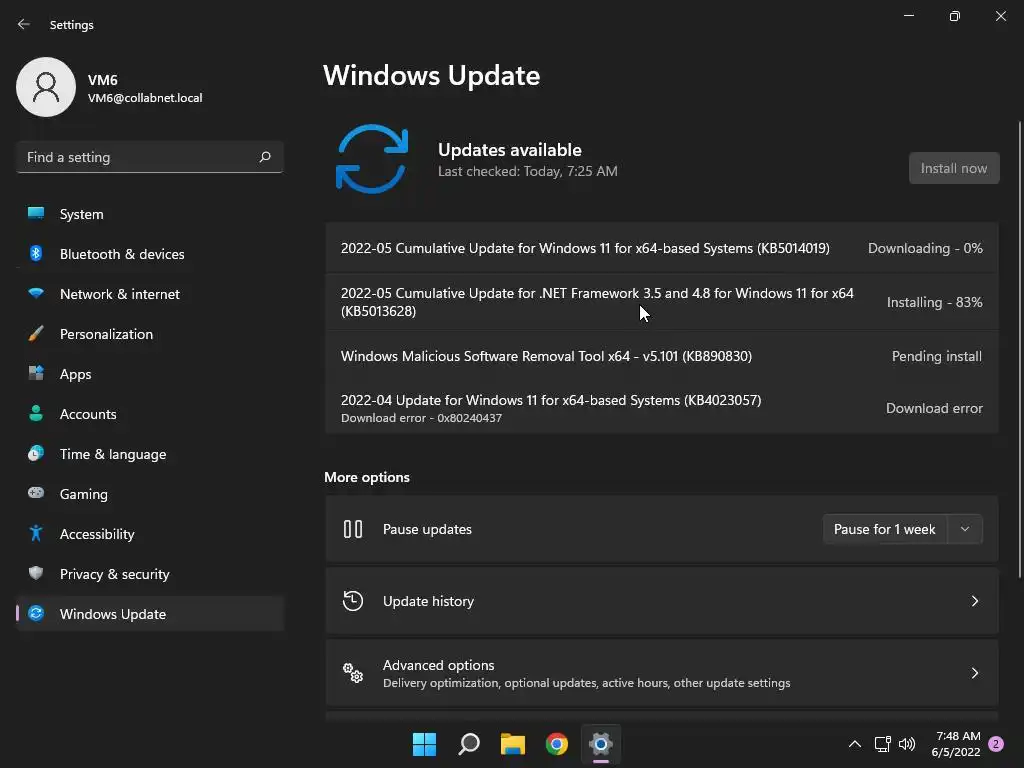Click the Settings gear on the taskbar

(x=601, y=744)
